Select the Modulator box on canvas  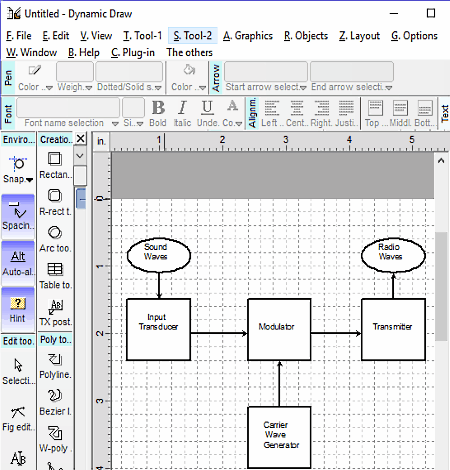[279, 329]
